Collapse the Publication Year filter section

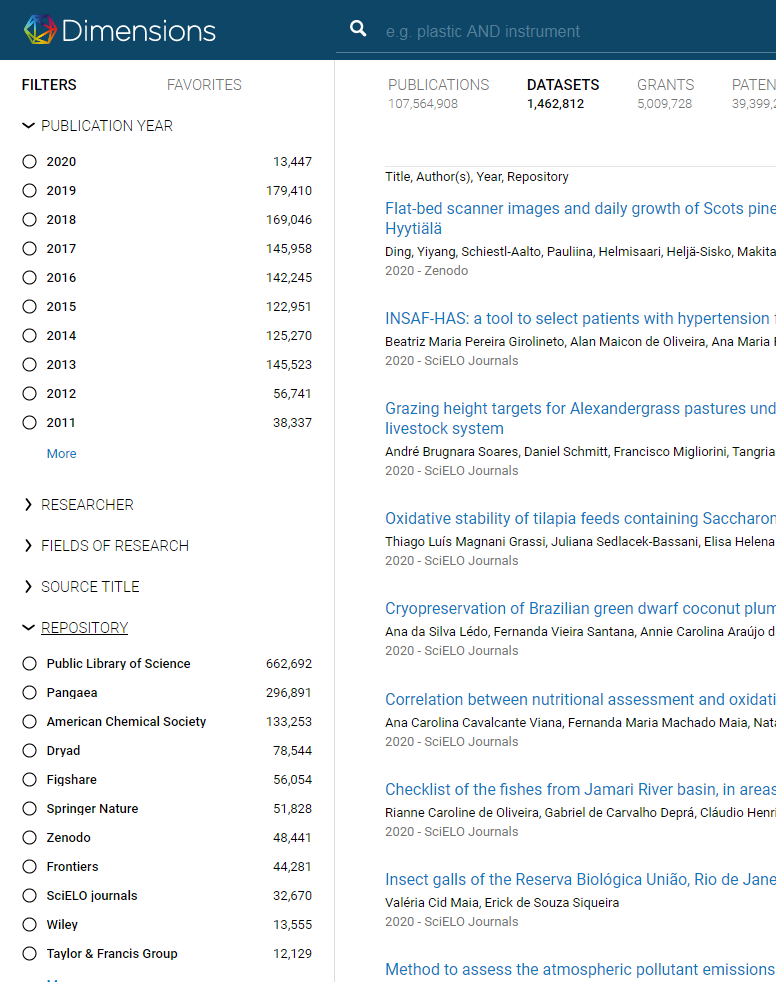pyautogui.click(x=97, y=126)
